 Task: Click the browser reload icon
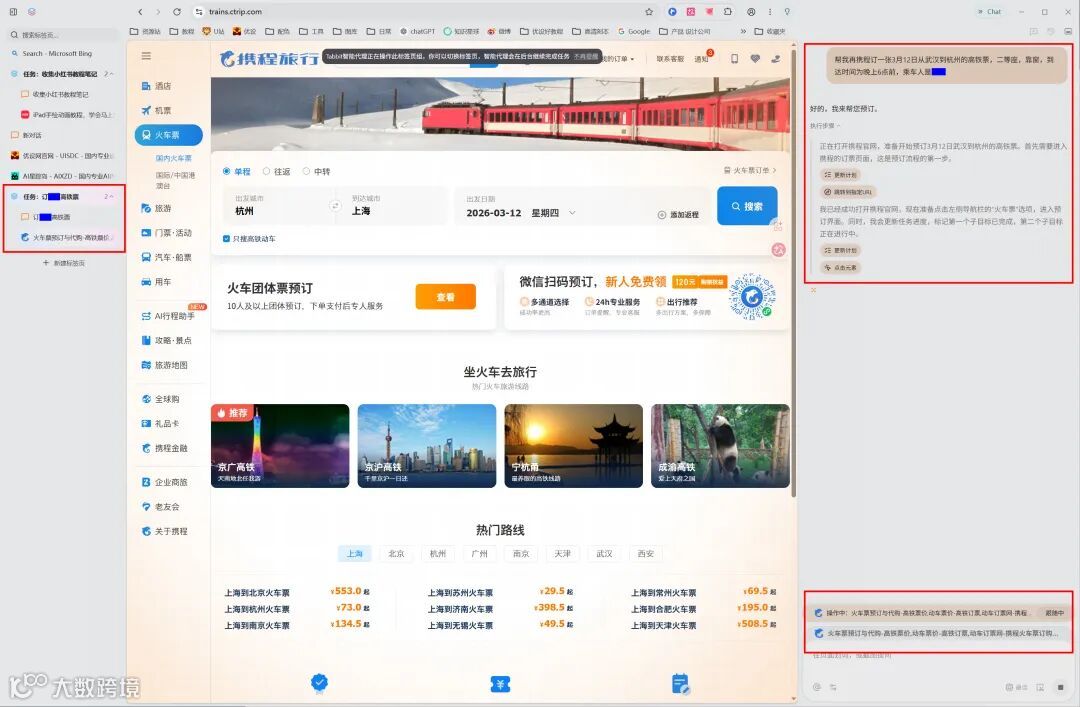coord(177,12)
